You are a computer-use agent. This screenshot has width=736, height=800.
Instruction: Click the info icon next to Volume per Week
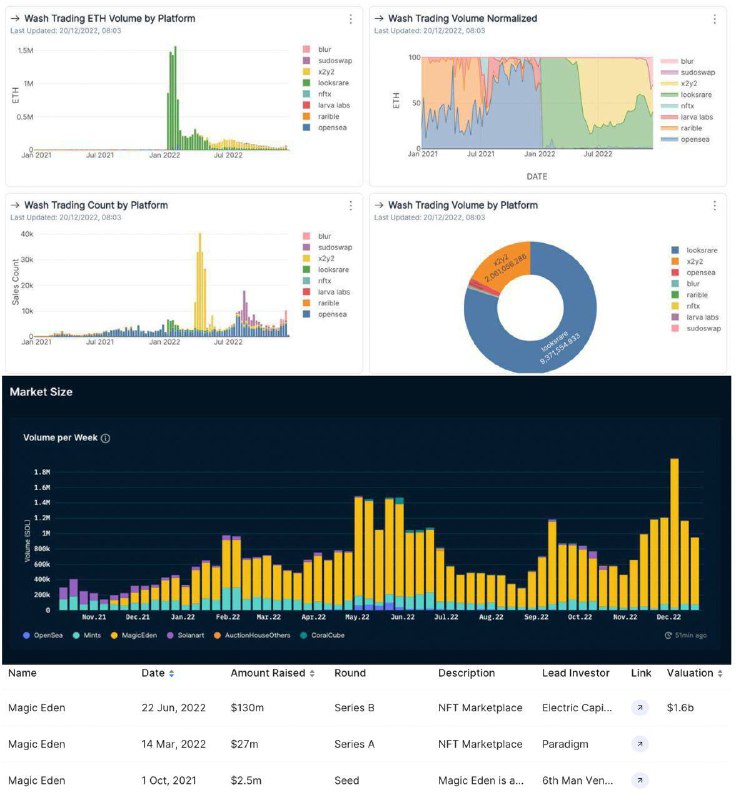pyautogui.click(x=106, y=438)
